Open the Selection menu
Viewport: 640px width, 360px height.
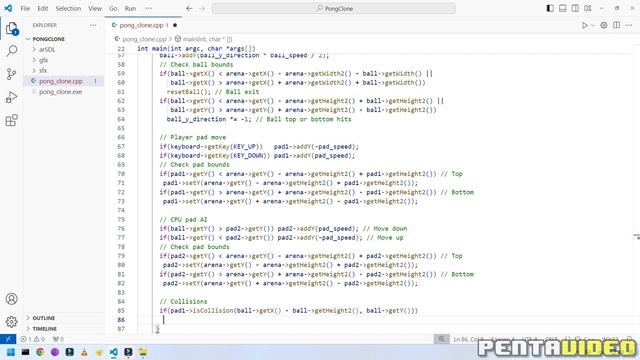(x=68, y=8)
